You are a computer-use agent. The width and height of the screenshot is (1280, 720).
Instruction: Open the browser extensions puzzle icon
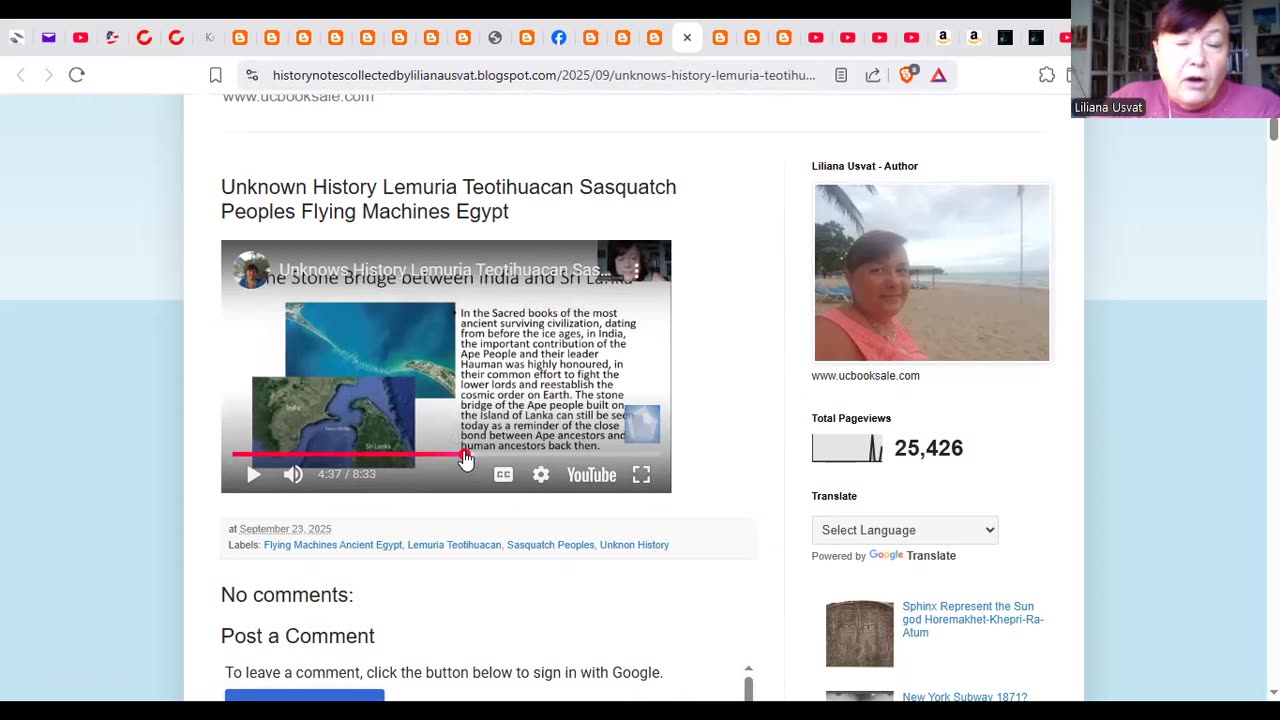pyautogui.click(x=1047, y=75)
